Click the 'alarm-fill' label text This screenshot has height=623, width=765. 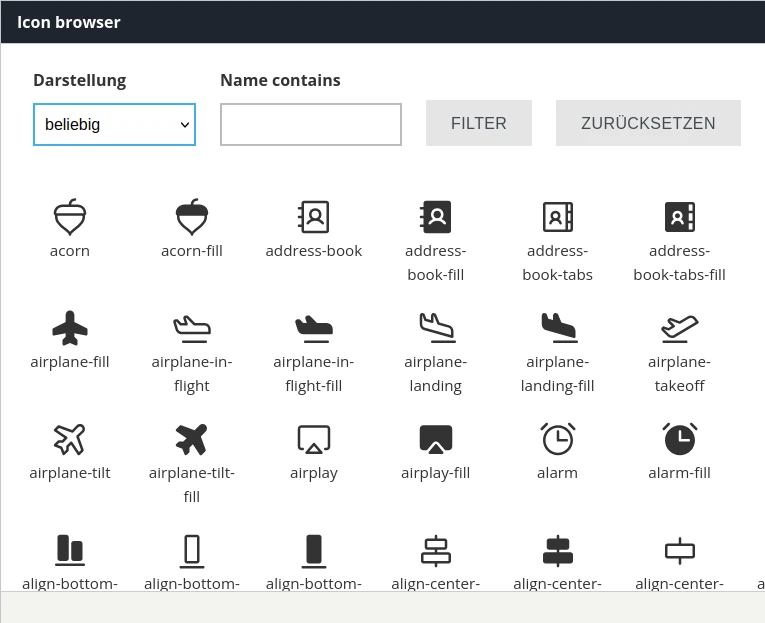[x=680, y=473]
